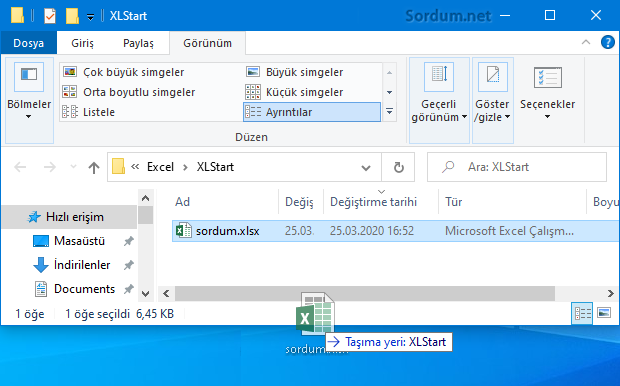Image resolution: width=620 pixels, height=386 pixels.
Task: Switch to Listele layout
Action: pos(89,112)
